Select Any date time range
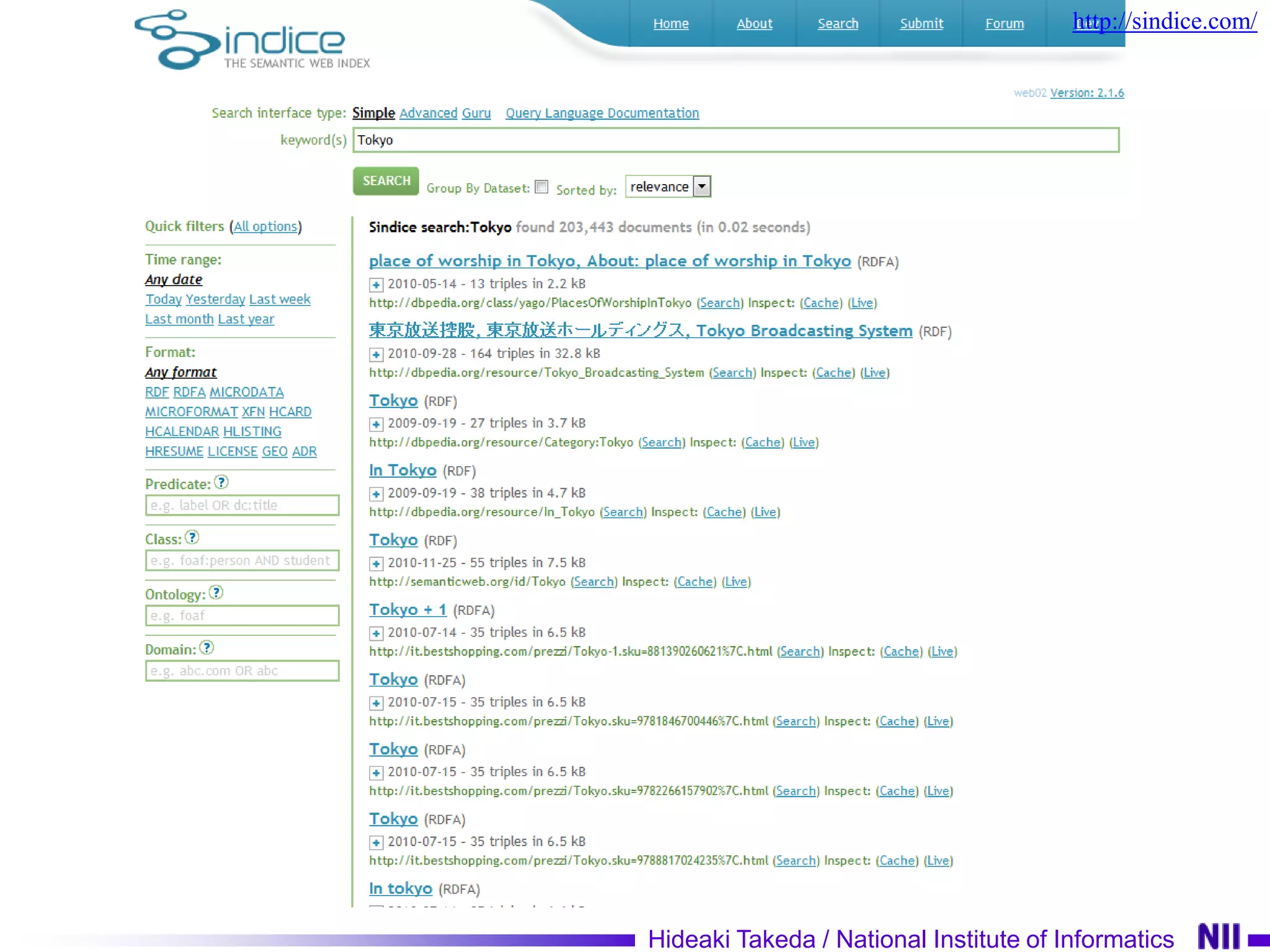Image resolution: width=1270 pixels, height=952 pixels. (174, 280)
